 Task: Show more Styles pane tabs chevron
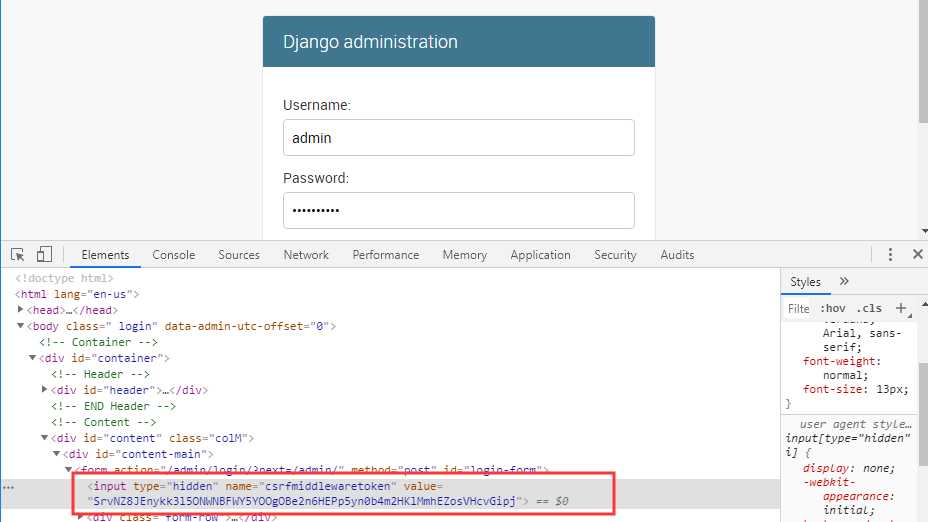(845, 281)
